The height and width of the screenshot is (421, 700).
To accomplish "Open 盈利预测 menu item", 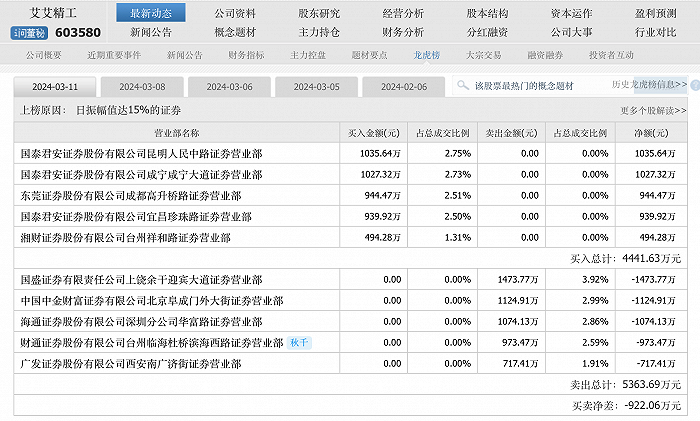I will pos(655,13).
